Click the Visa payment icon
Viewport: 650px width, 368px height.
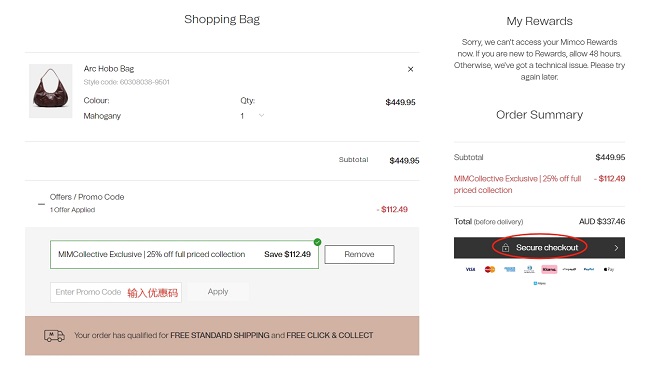[x=470, y=269]
